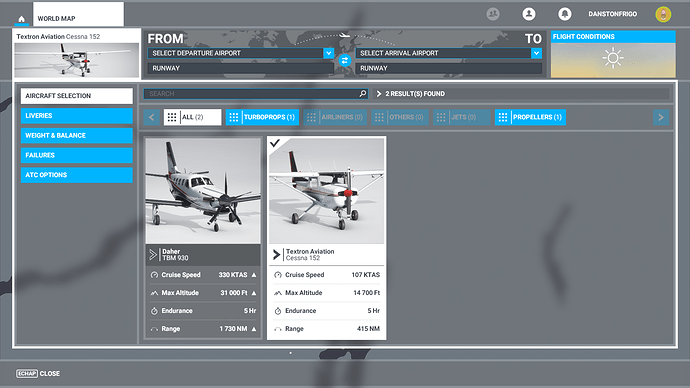Expand the departure airport dropdown

click(x=328, y=53)
